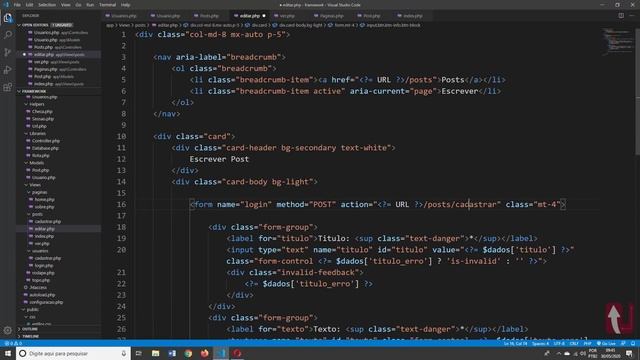Open the Help menu

coord(125,5)
